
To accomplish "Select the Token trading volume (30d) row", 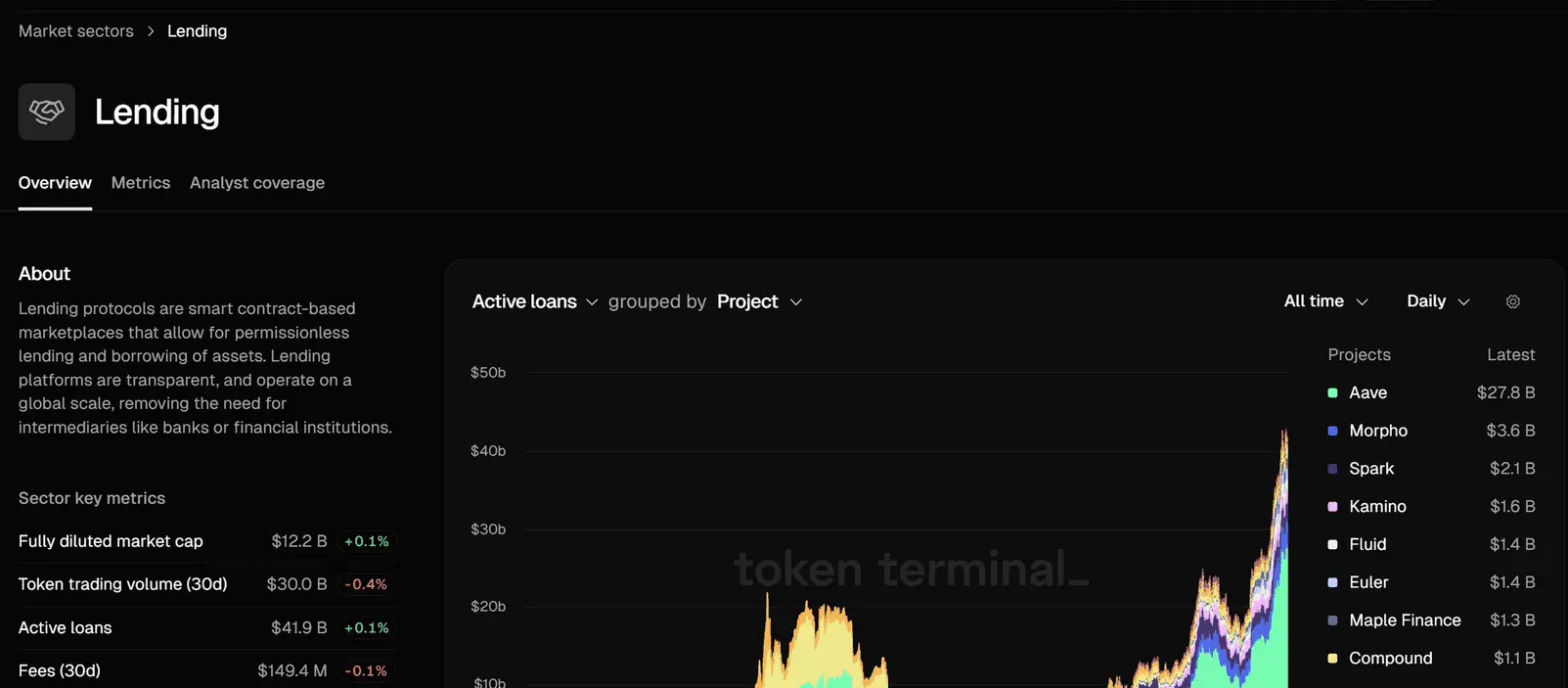I will coord(205,584).
